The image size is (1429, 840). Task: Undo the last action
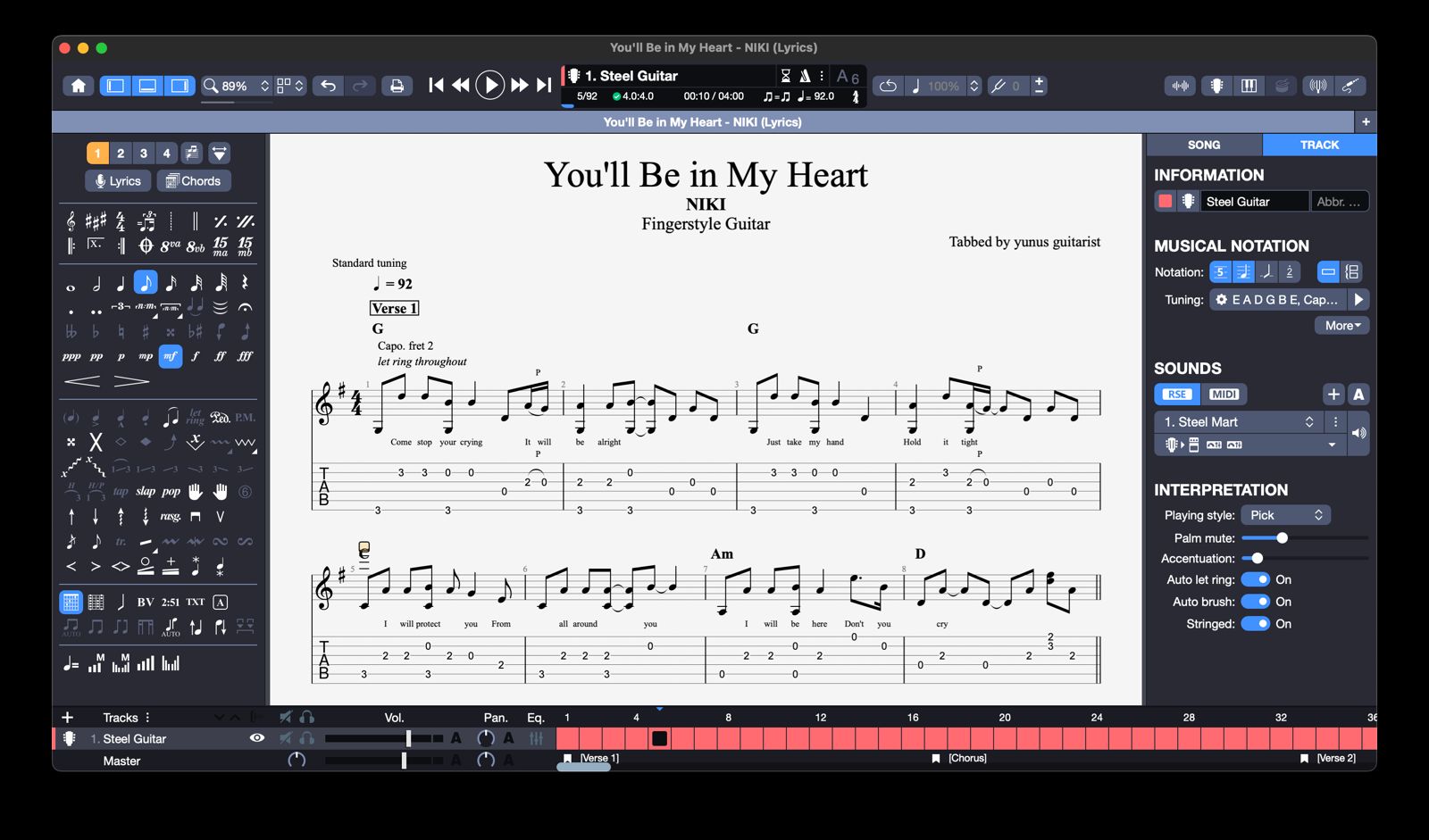[x=329, y=86]
